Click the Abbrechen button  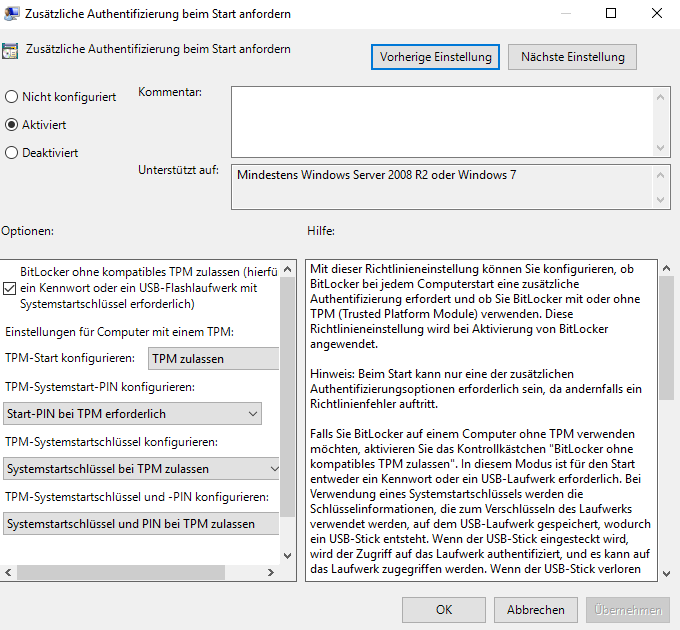(536, 610)
